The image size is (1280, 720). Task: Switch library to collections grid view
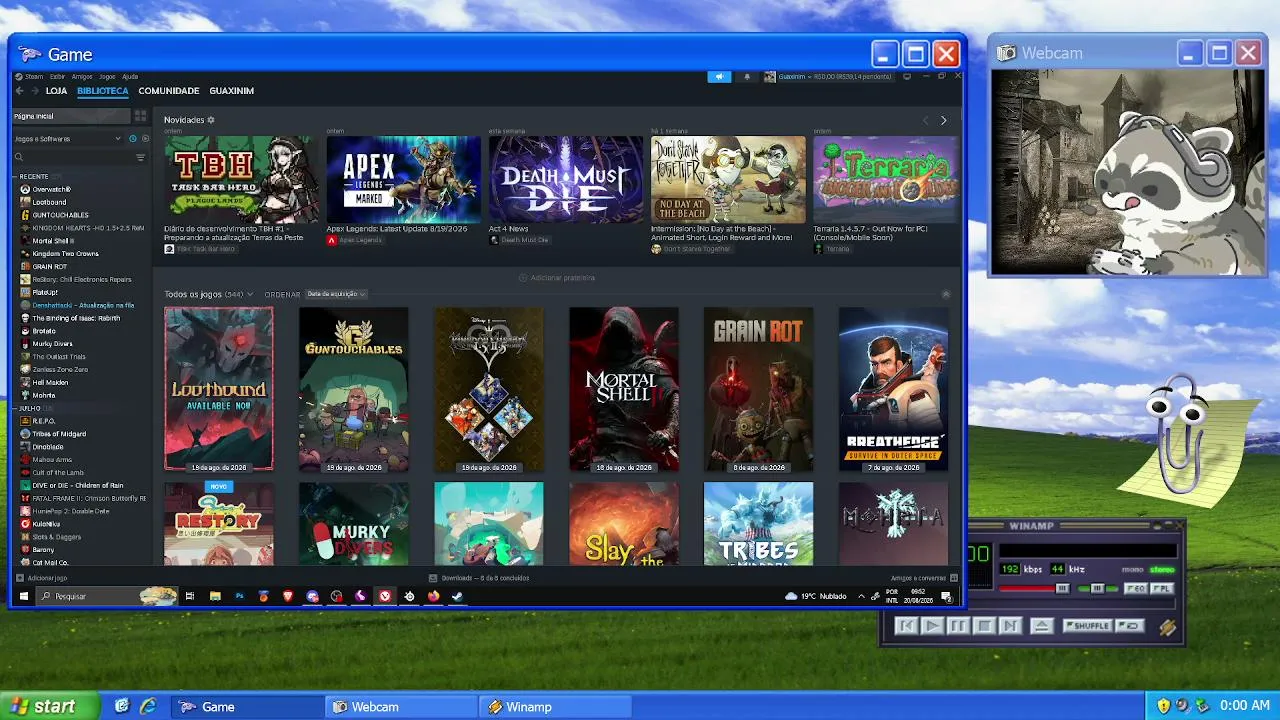pyautogui.click(x=140, y=116)
